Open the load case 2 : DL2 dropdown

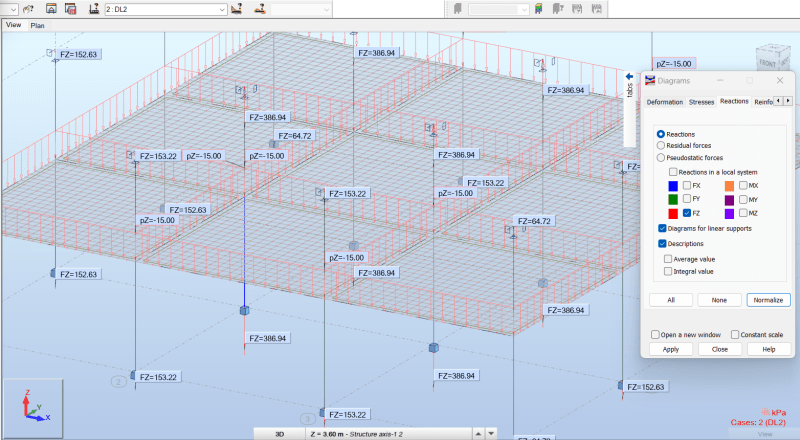pyautogui.click(x=222, y=9)
